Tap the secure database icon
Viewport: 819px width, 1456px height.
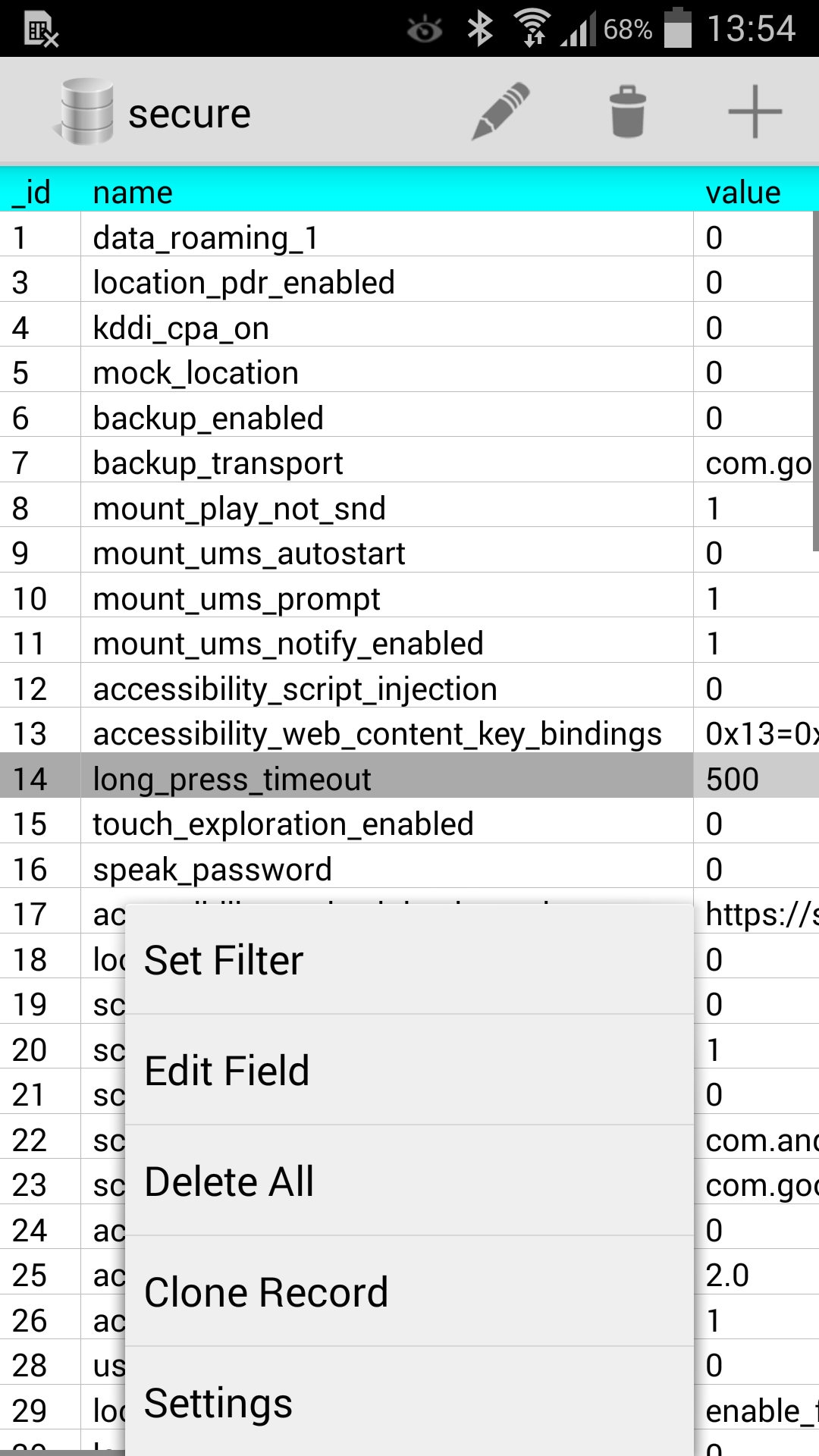(87, 111)
